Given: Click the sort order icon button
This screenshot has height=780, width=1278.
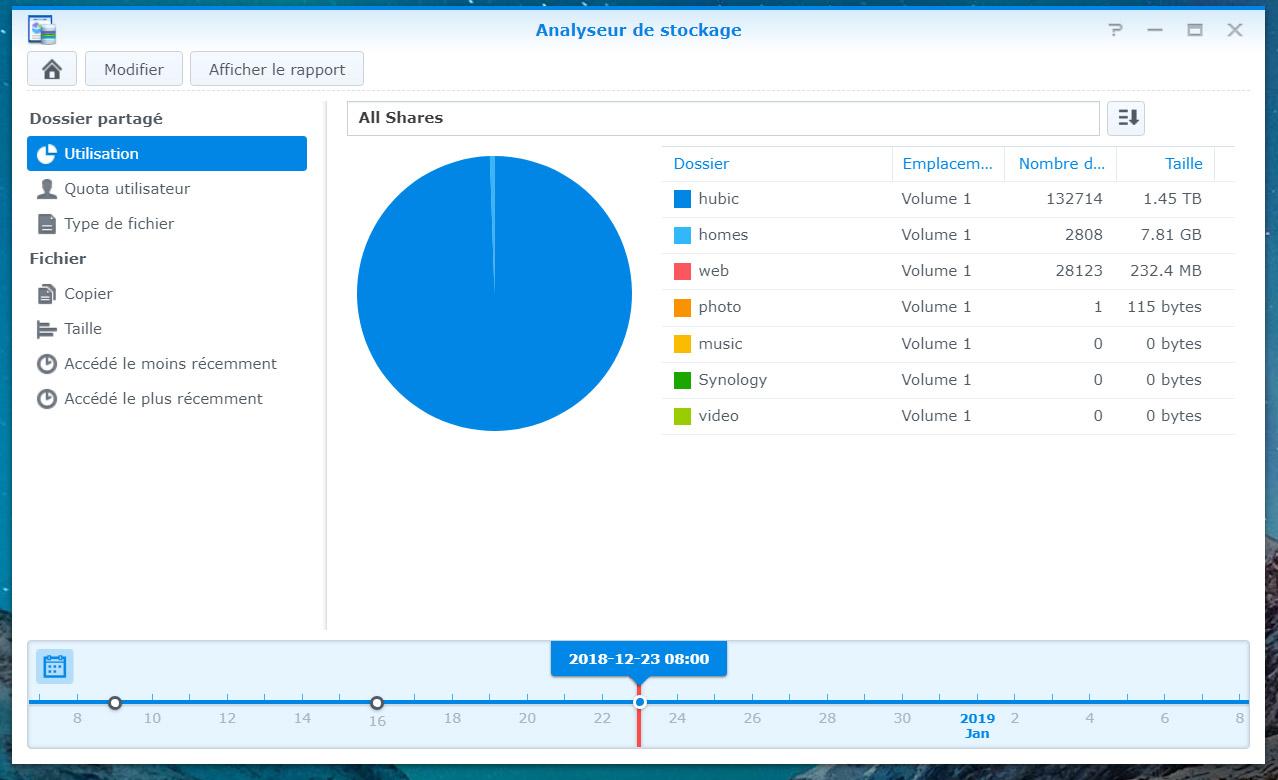Looking at the screenshot, I should [1126, 118].
